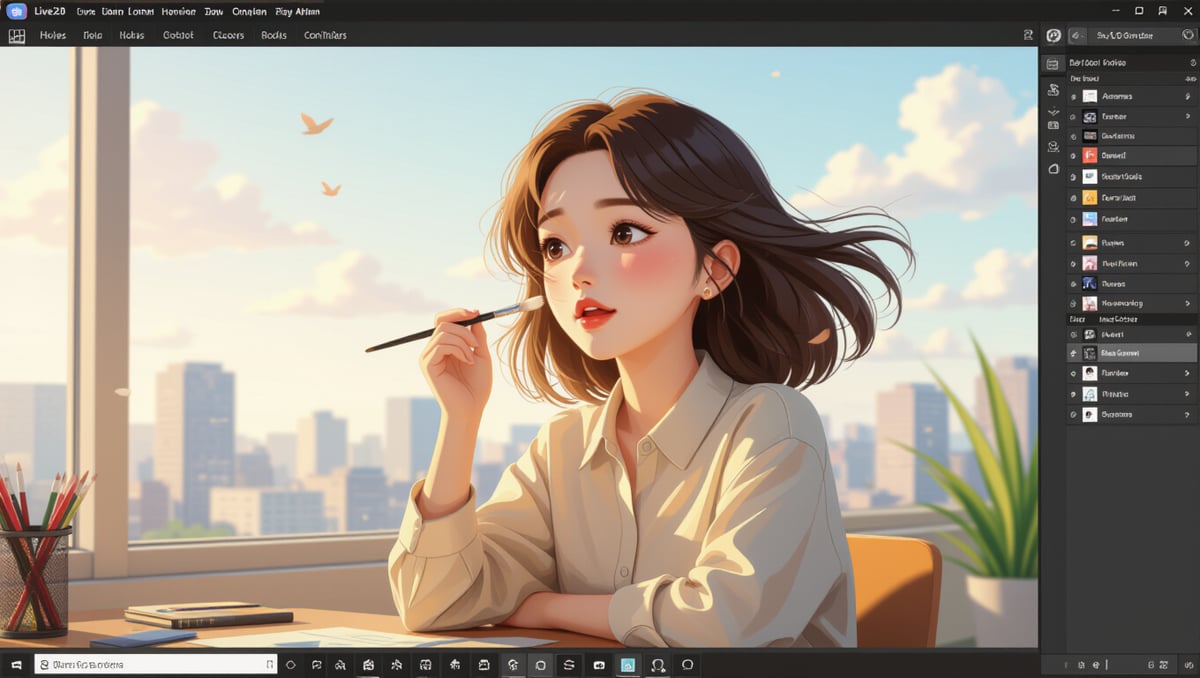Click the teal highlighted taskbar app icon
Screen dimensions: 1200x678
click(628, 664)
